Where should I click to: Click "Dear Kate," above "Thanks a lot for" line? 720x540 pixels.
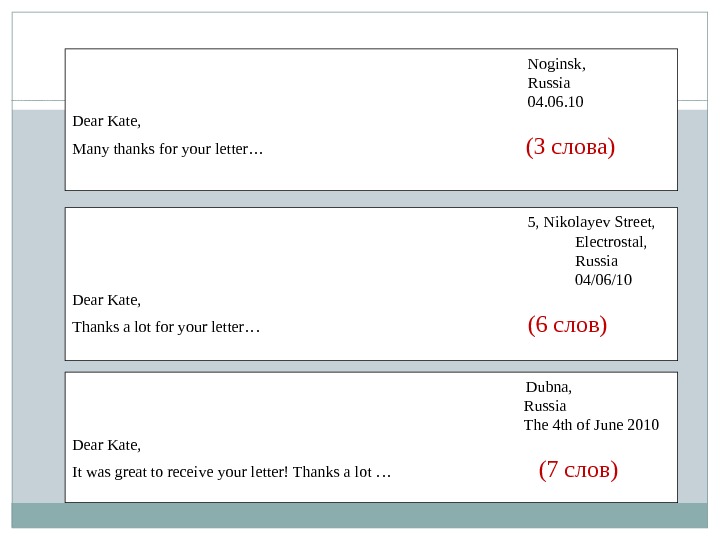(107, 299)
